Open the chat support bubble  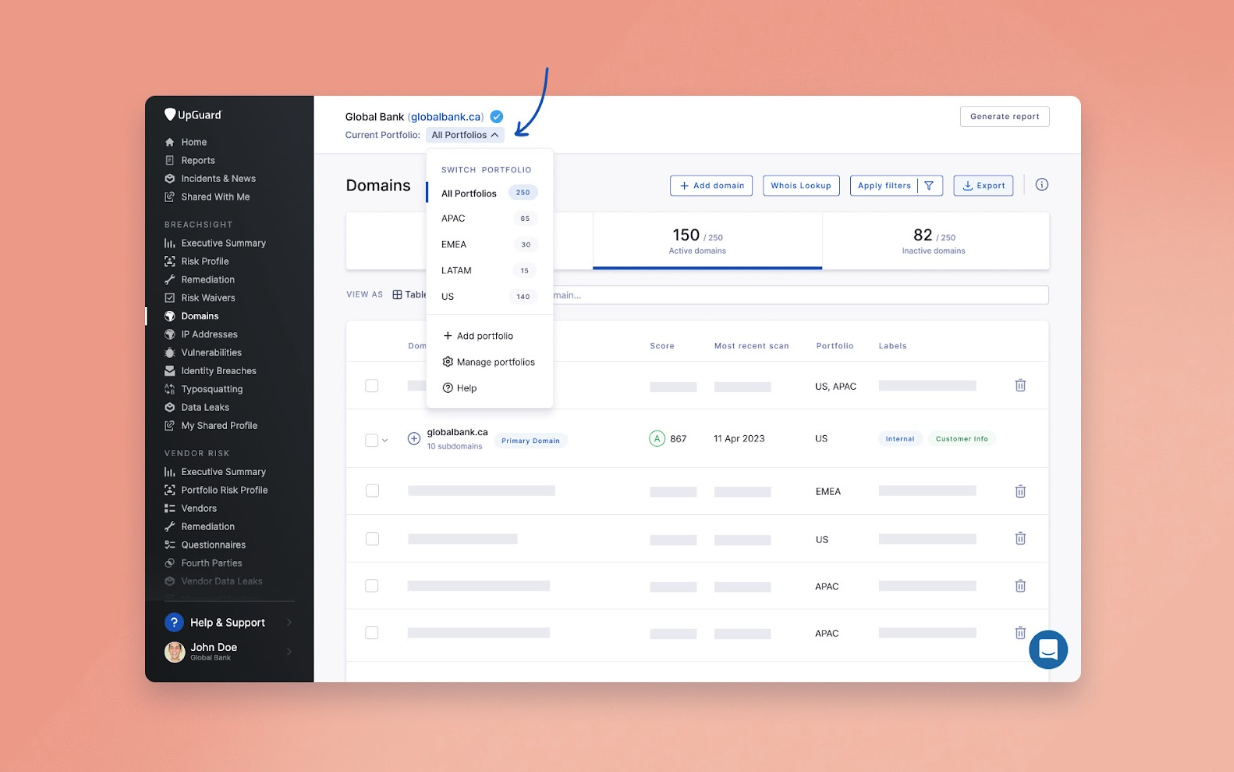[1048, 650]
